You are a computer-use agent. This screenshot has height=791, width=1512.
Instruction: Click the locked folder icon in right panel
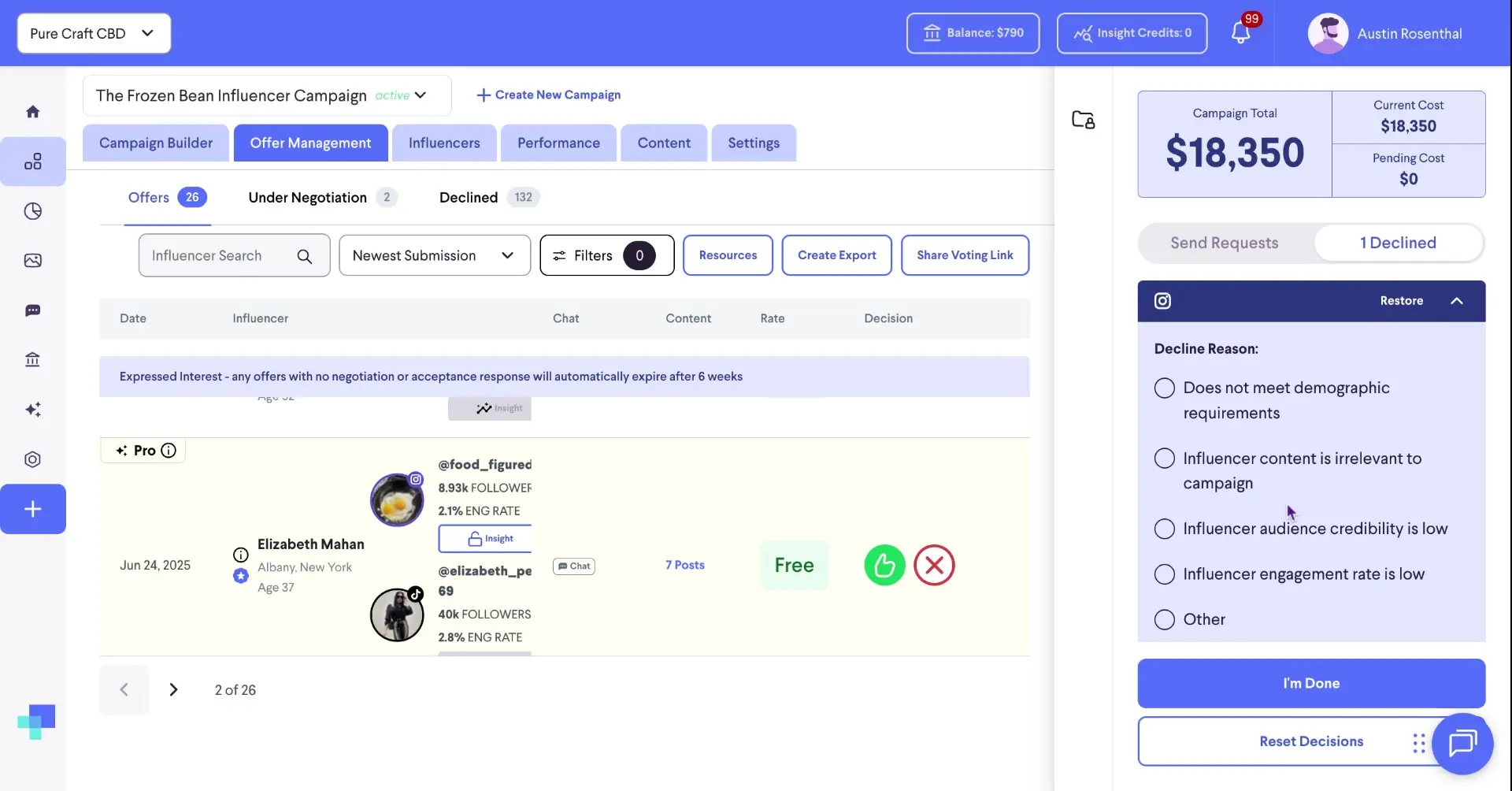point(1084,119)
